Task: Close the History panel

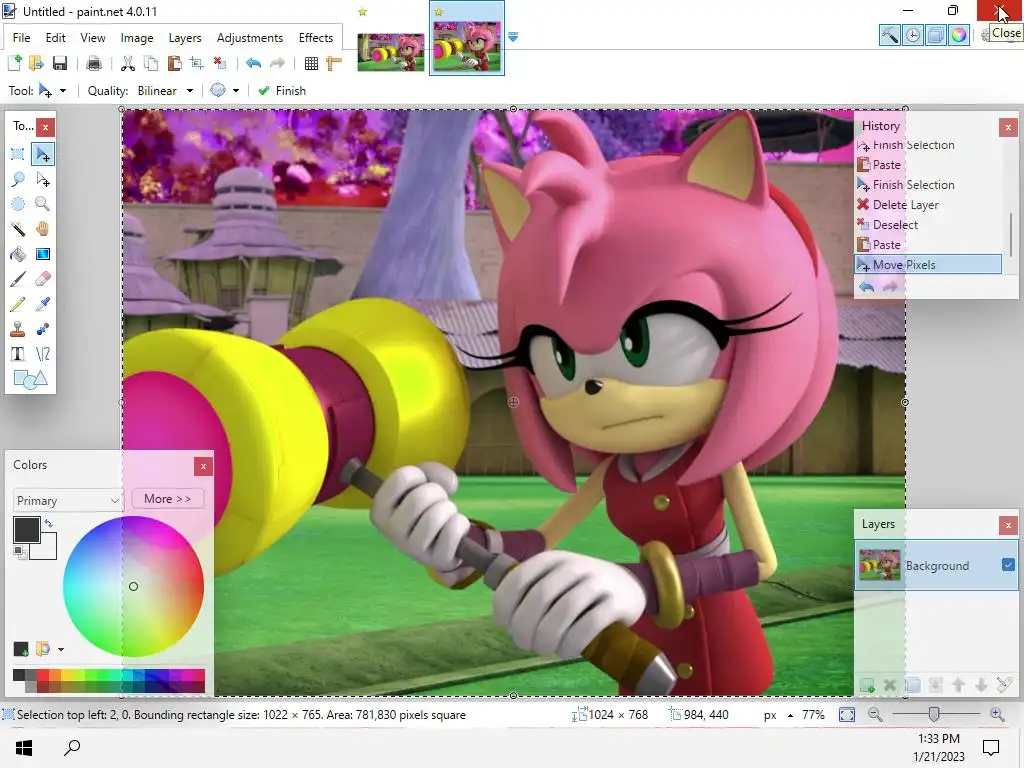Action: pos(1008,127)
